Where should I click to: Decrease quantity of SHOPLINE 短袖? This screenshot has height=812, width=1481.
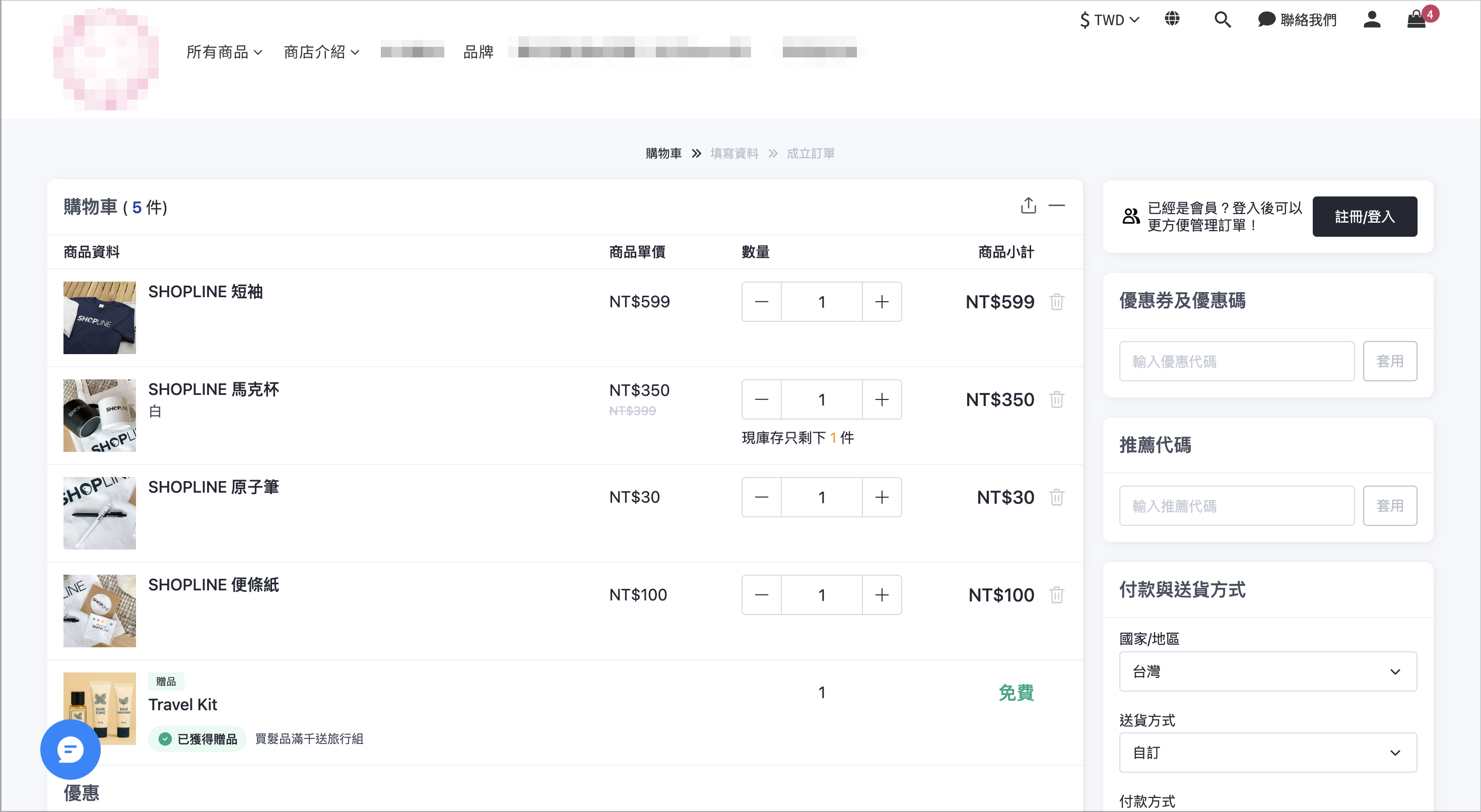(761, 301)
